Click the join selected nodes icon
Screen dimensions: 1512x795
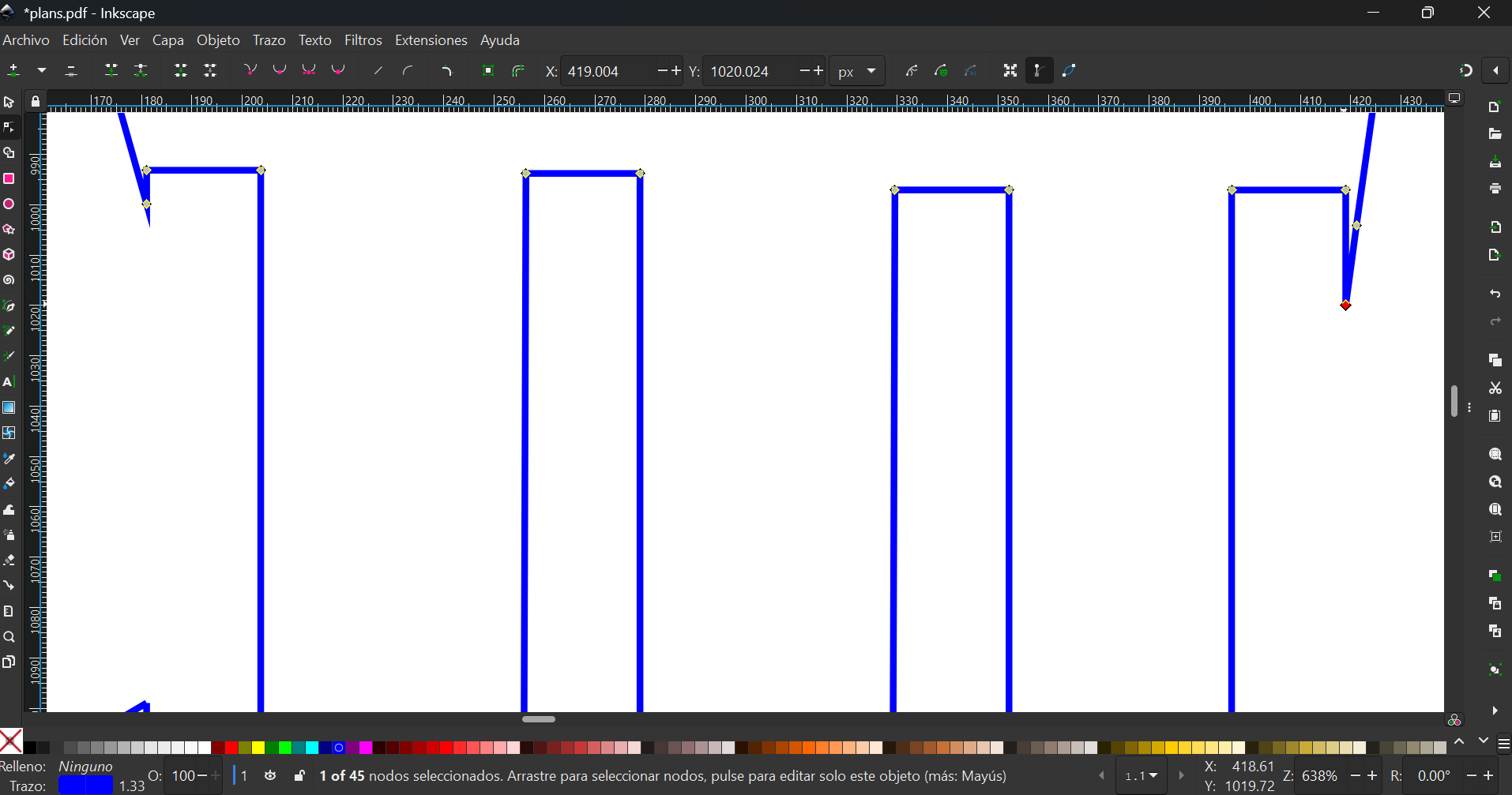coord(111,70)
